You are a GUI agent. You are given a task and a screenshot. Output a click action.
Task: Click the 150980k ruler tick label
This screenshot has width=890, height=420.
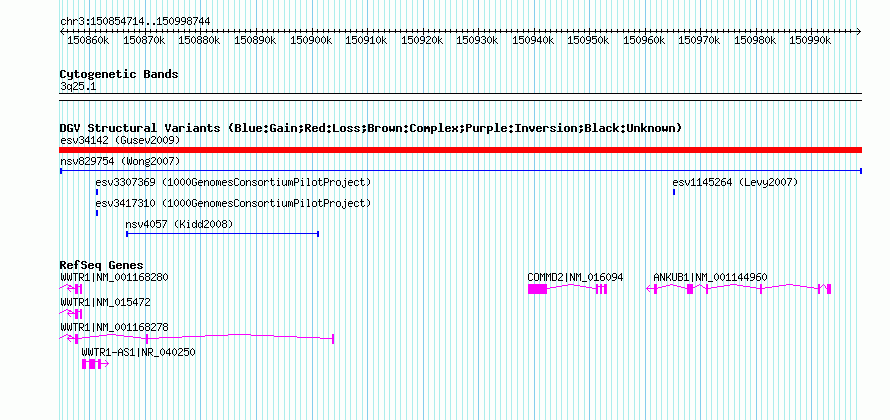pyautogui.click(x=755, y=40)
